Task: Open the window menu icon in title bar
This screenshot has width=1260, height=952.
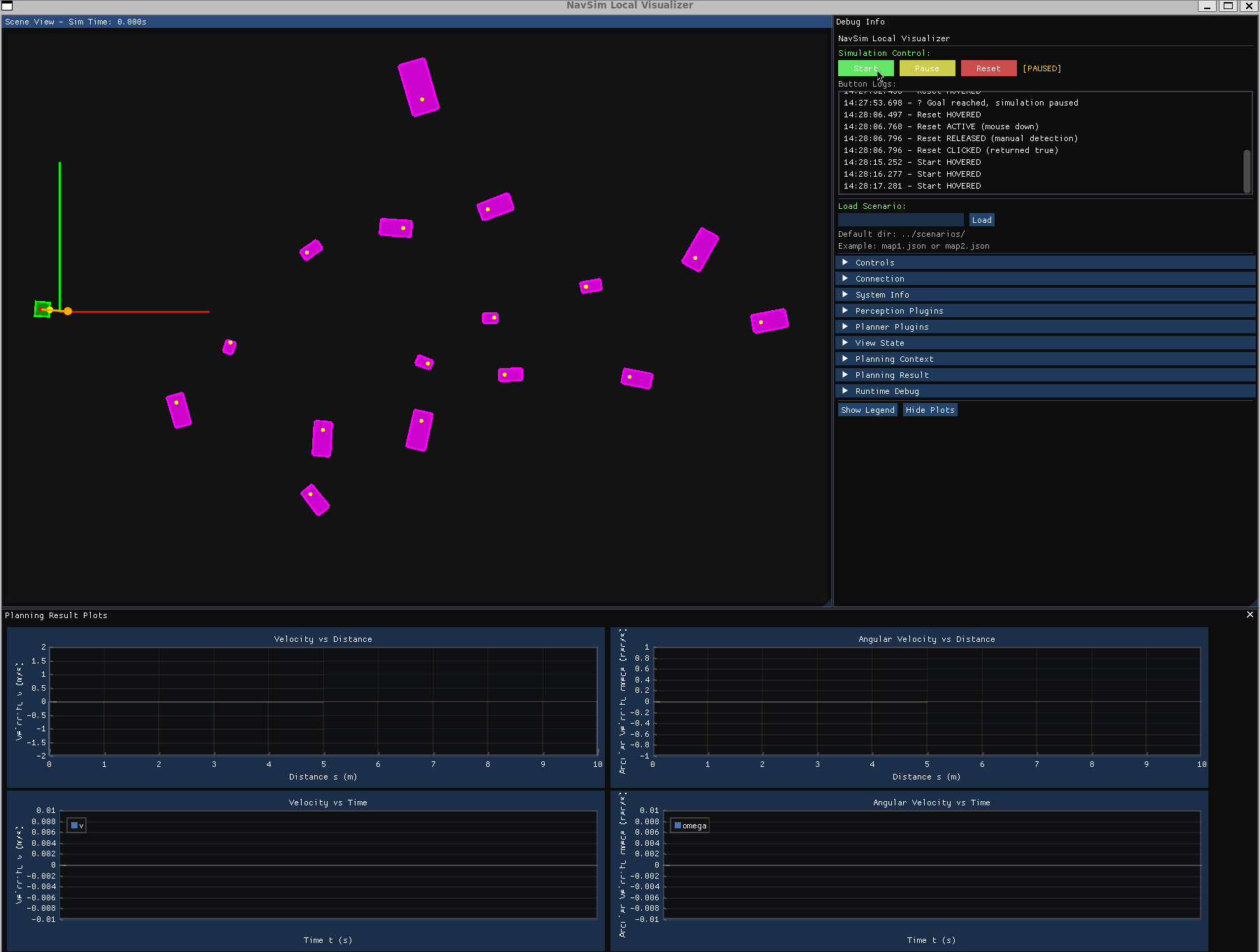Action: pyautogui.click(x=8, y=6)
